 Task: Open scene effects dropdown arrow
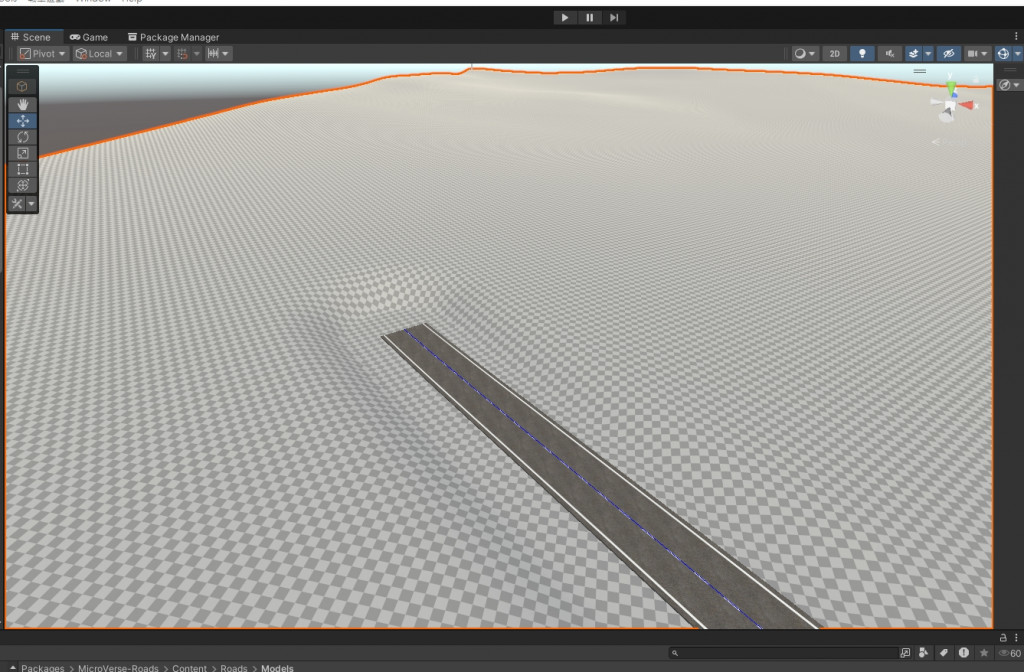click(x=928, y=54)
